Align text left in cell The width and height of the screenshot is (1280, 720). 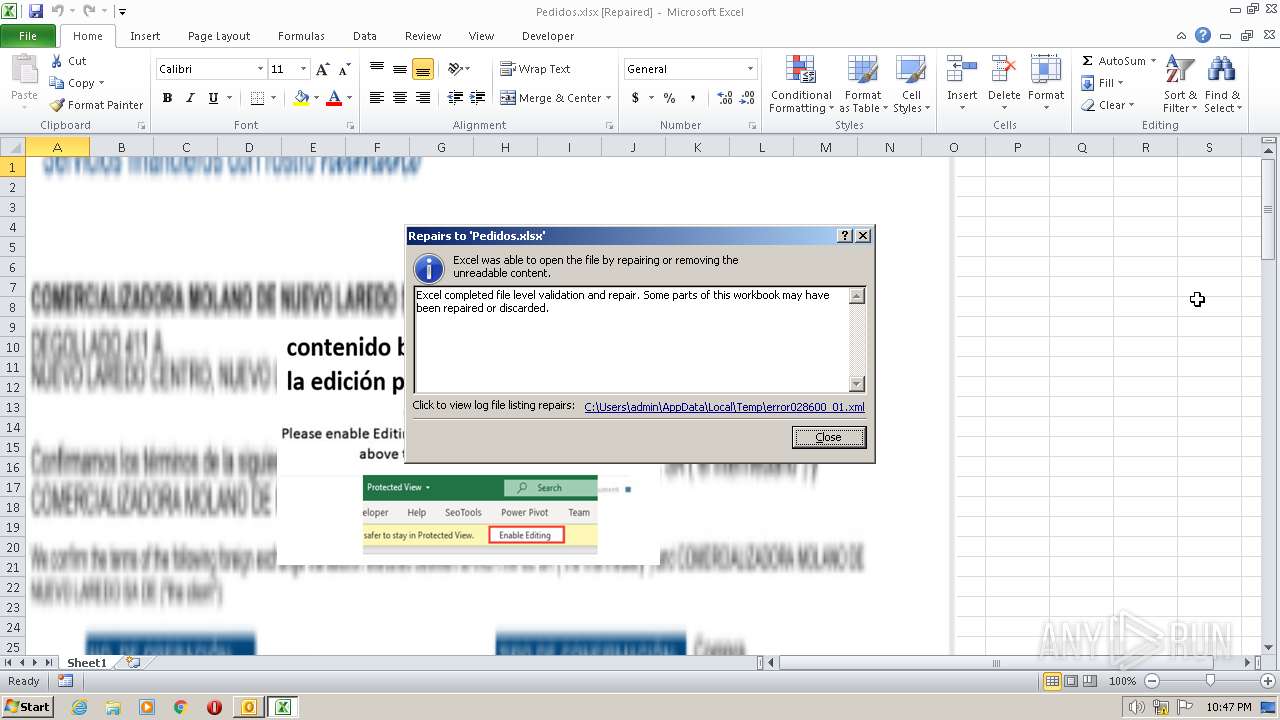[x=377, y=98]
